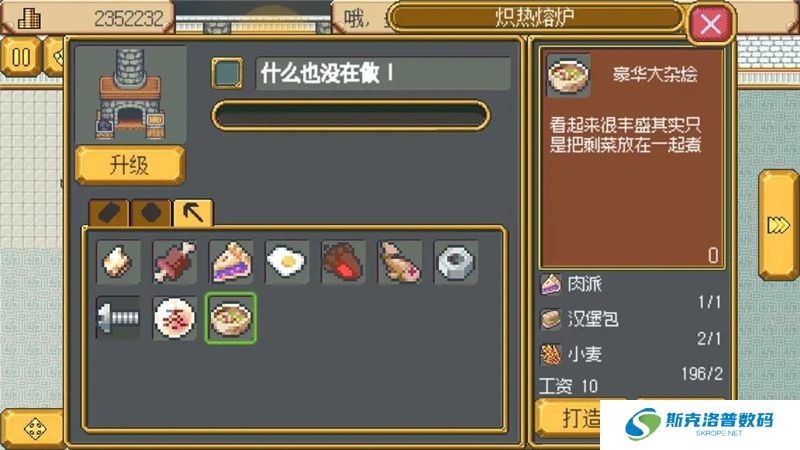Tap the pause button at top left
This screenshot has height=450, width=800.
pos(20,57)
